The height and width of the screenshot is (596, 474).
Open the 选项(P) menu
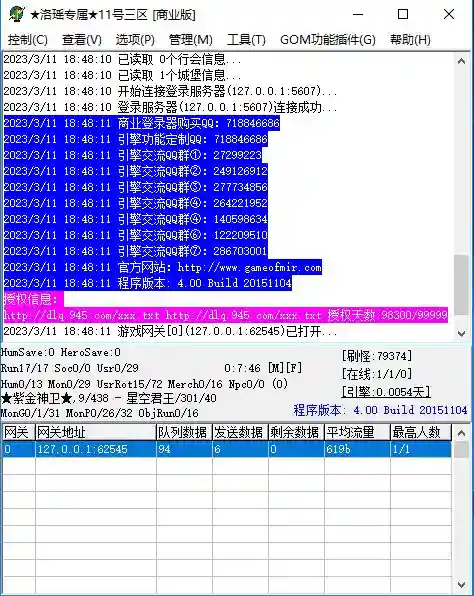(x=135, y=40)
